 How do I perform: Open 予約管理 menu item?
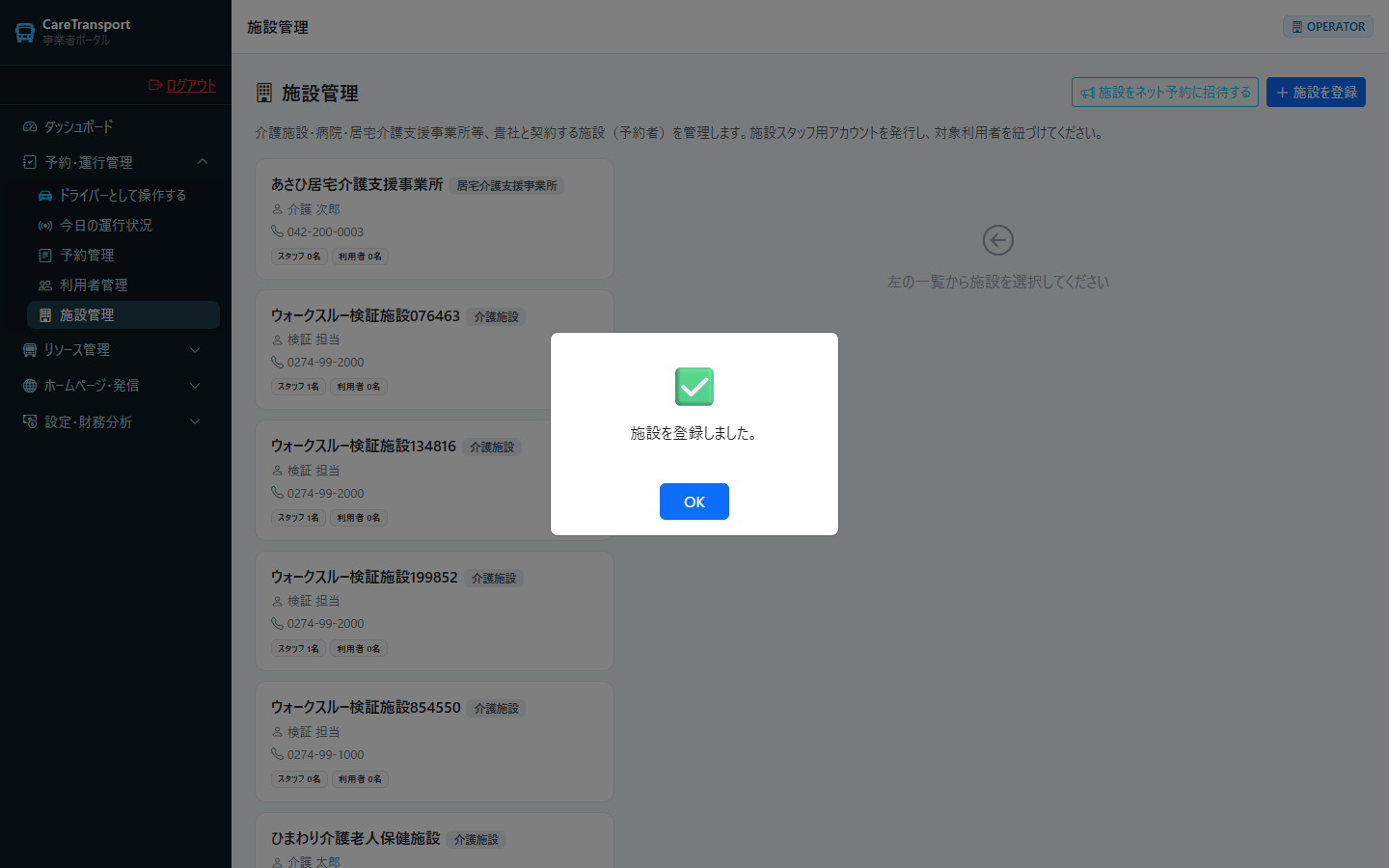123,255
